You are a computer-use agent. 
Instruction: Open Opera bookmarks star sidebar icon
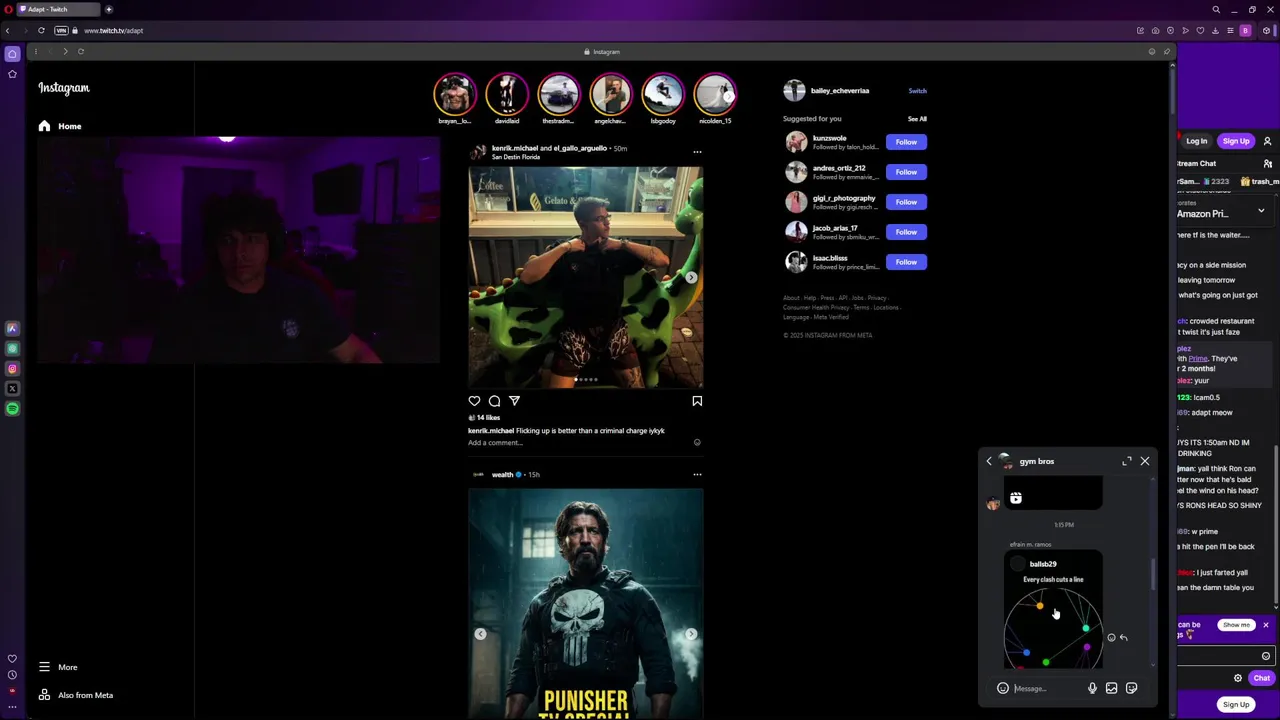click(12, 74)
